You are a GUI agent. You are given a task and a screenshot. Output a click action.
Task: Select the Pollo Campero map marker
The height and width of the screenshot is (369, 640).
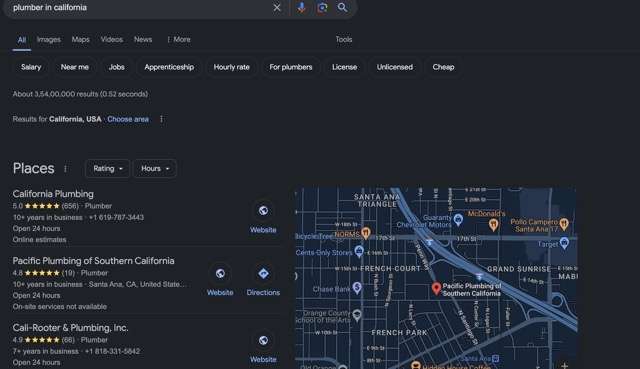click(x=564, y=223)
